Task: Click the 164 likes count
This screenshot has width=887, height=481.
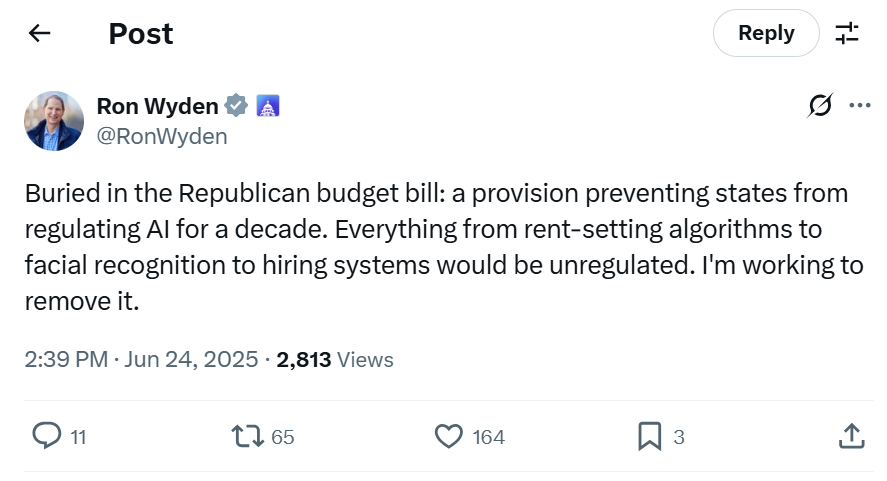Action: [488, 437]
